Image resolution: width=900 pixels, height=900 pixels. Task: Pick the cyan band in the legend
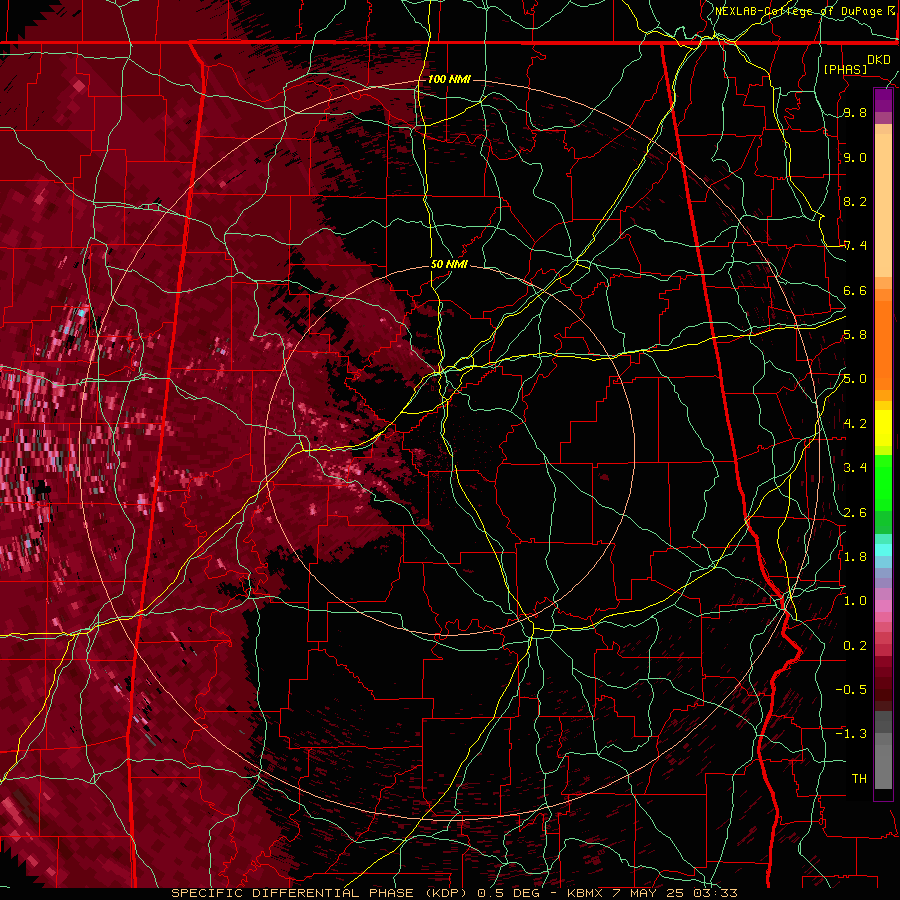[883, 550]
